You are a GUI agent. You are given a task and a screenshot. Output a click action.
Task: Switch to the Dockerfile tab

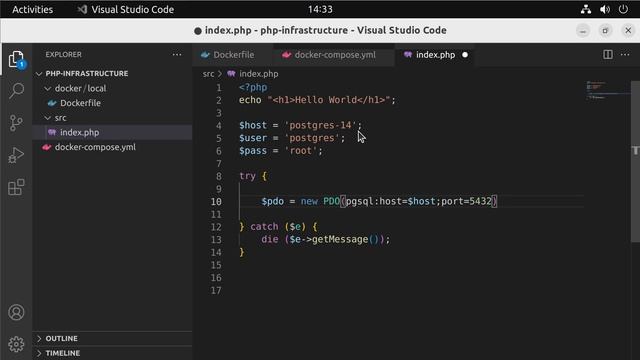[233, 55]
